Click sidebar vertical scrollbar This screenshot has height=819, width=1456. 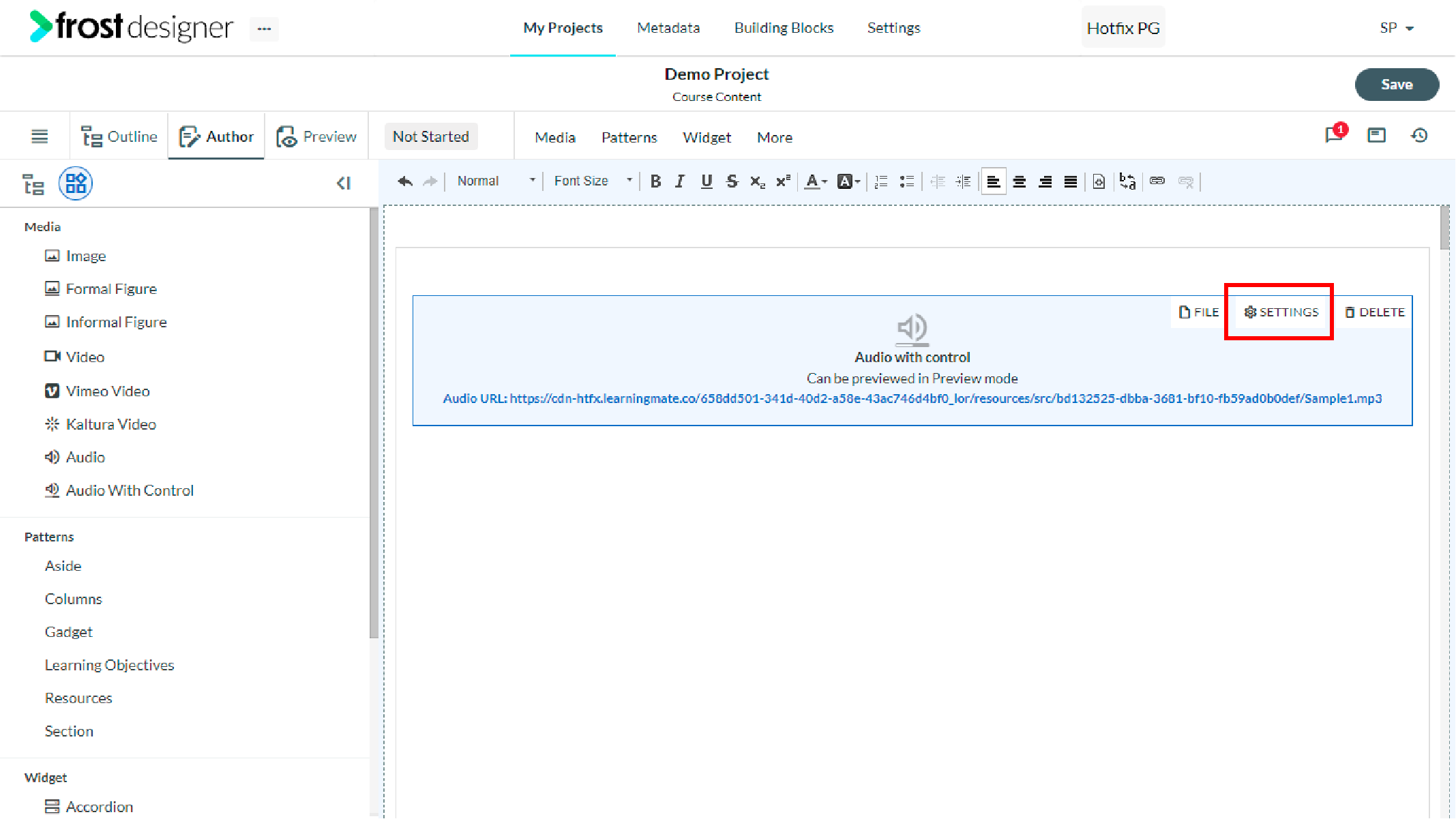point(374,423)
